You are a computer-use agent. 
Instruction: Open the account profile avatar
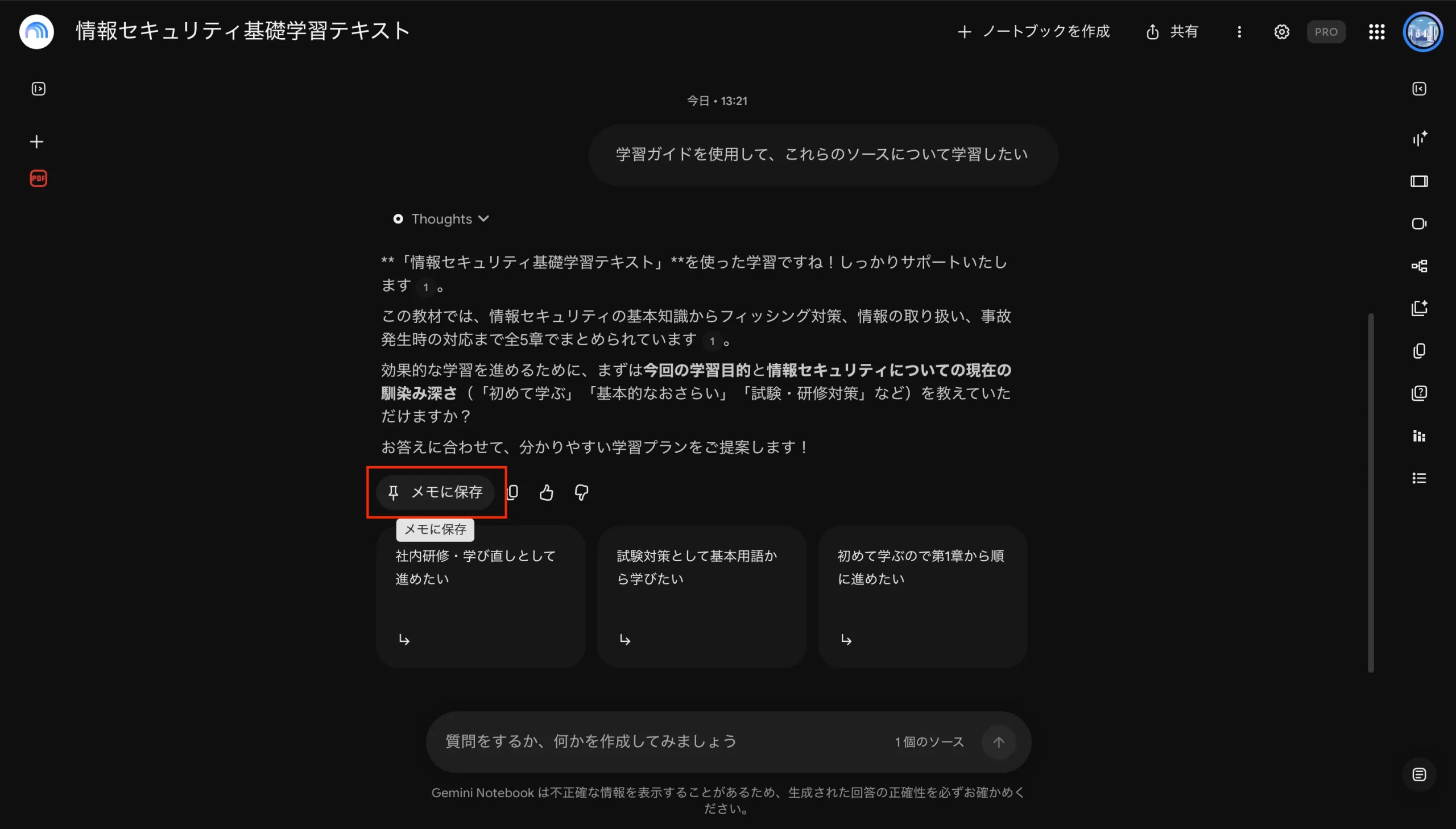1422,32
